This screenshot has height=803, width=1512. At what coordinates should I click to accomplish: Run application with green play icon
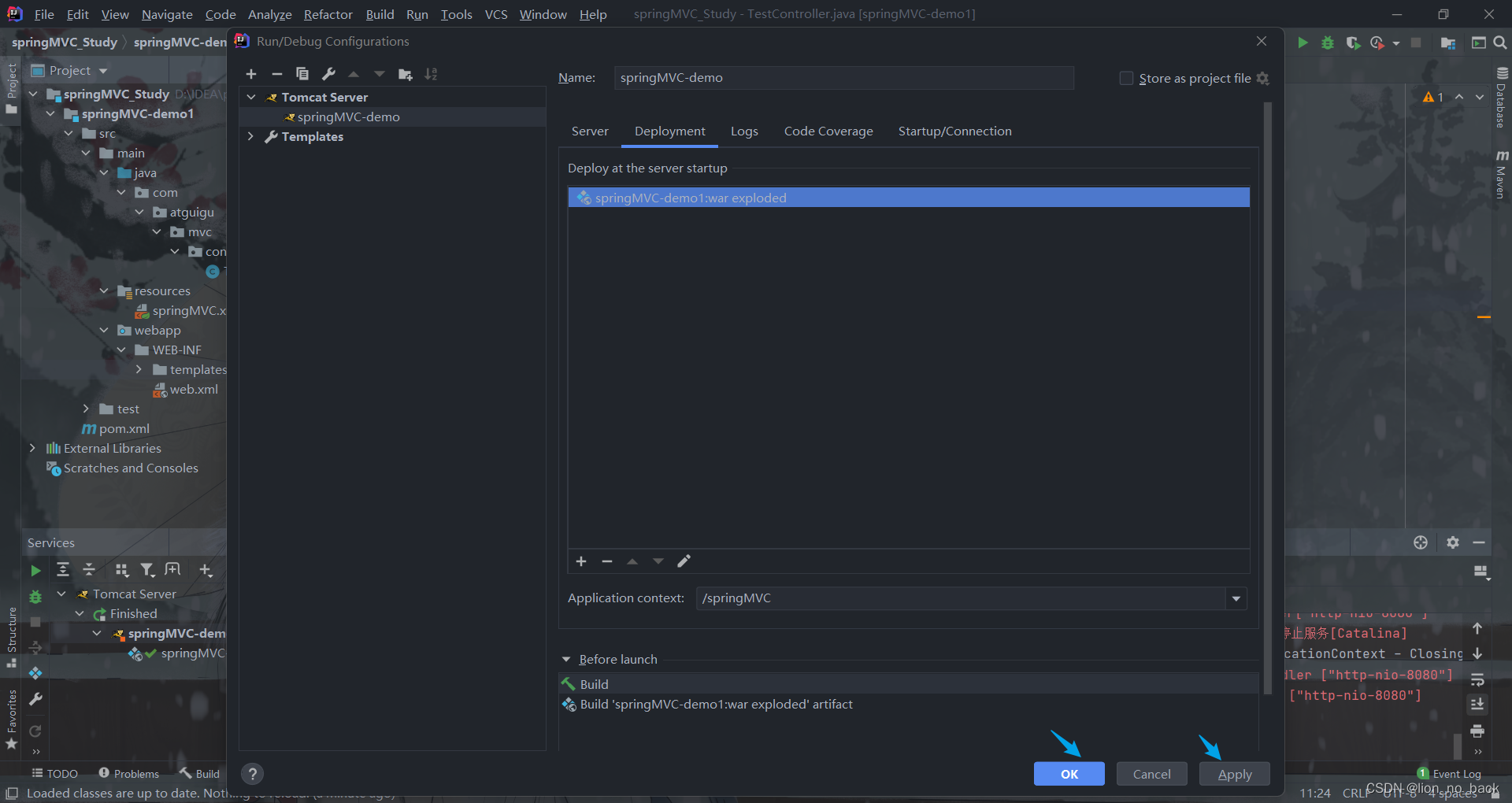[1303, 43]
